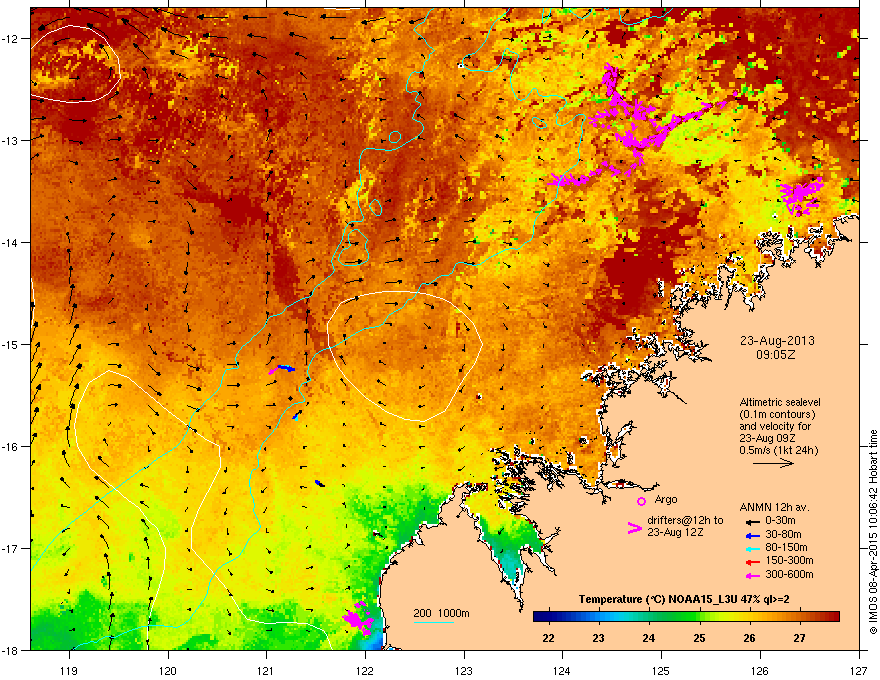880x680 pixels.
Task: Click the vertical IMOS copyright timestamp text
Action: pyautogui.click(x=873, y=531)
